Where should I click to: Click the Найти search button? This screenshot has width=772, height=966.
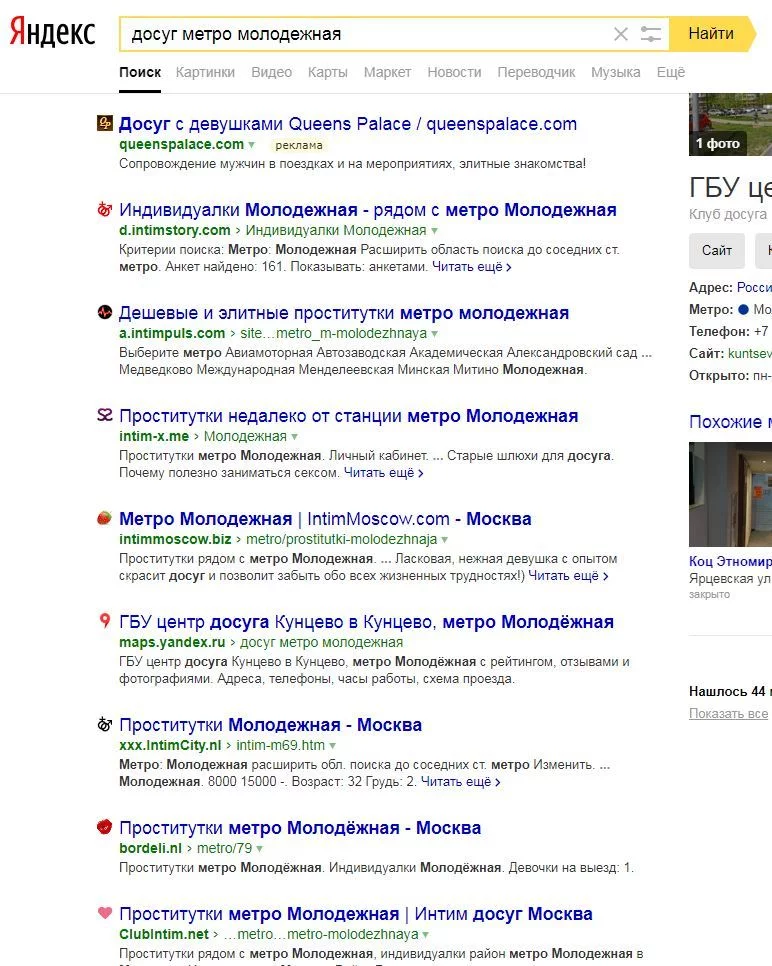pos(712,33)
